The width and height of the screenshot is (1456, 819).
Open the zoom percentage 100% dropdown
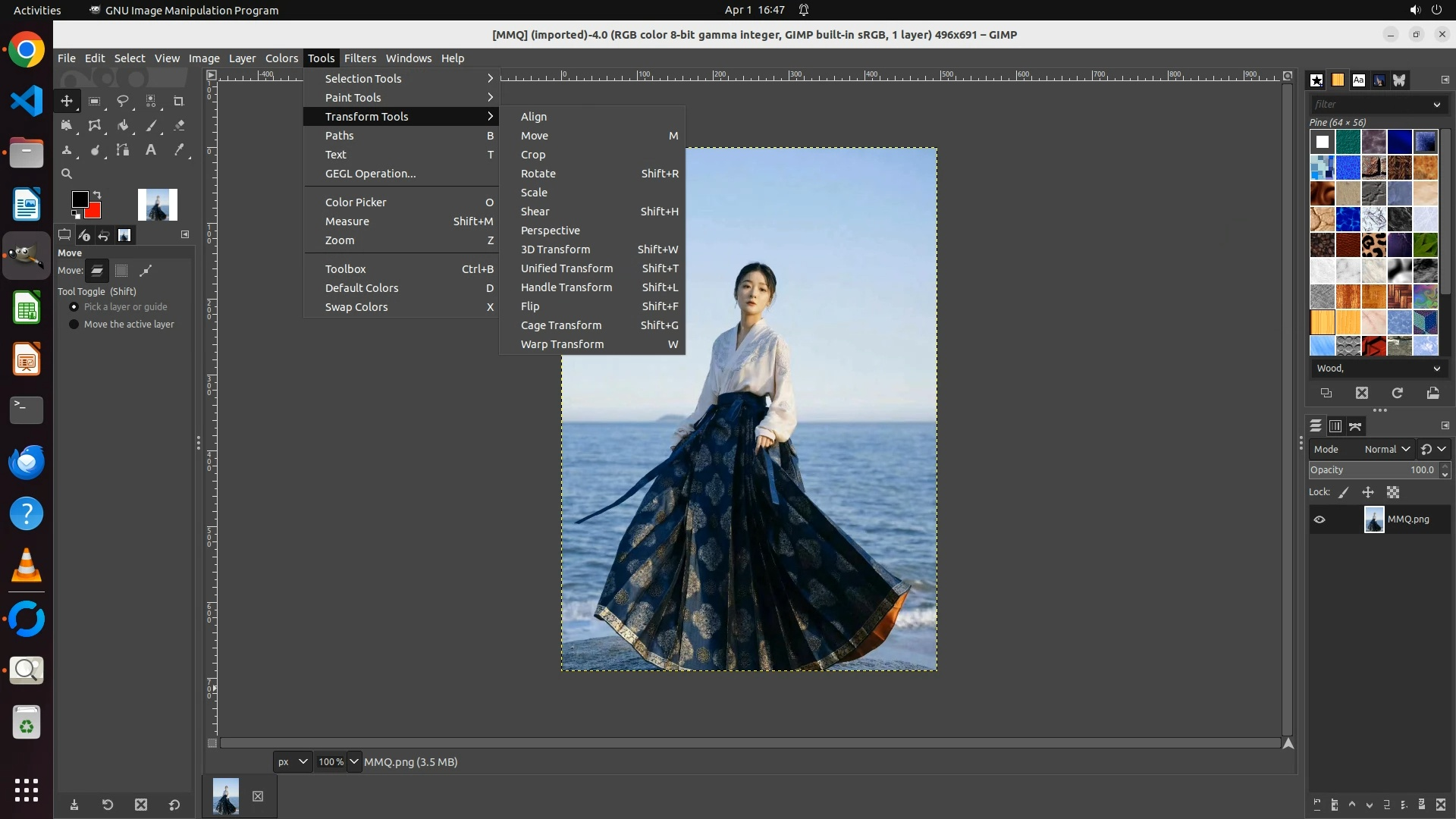click(354, 761)
